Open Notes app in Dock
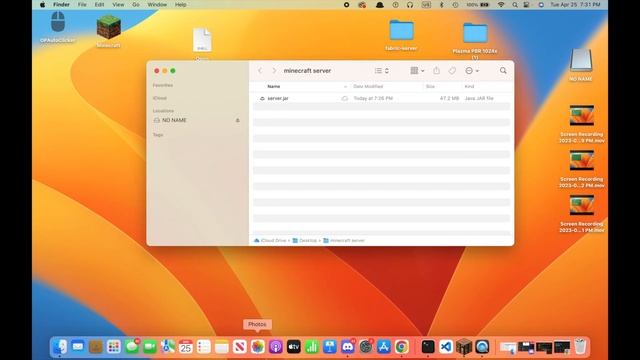Image resolution: width=640 pixels, height=360 pixels. [222, 347]
